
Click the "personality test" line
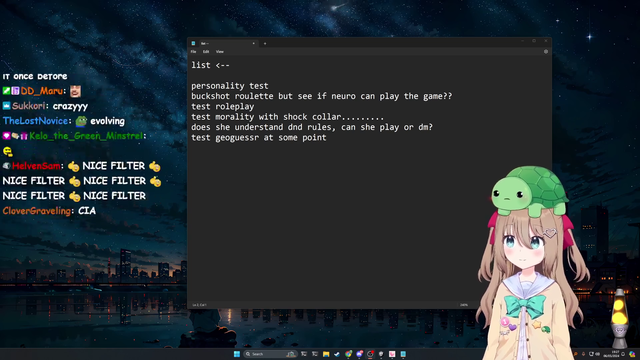click(230, 86)
